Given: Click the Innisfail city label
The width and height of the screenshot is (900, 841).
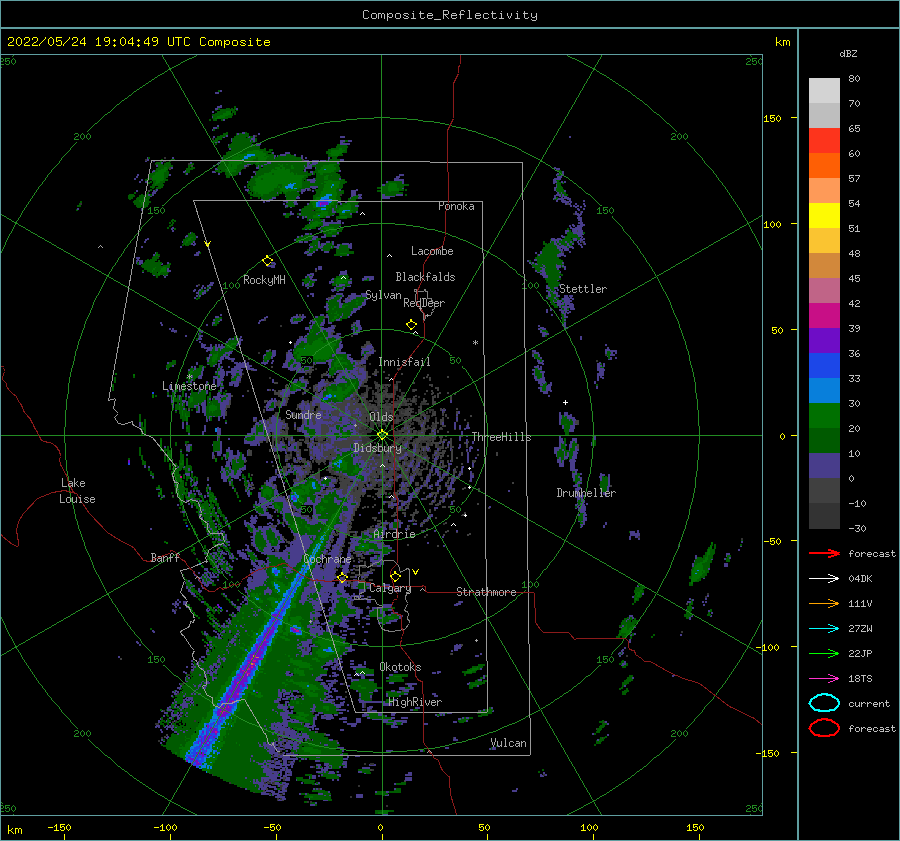Looking at the screenshot, I should [404, 362].
